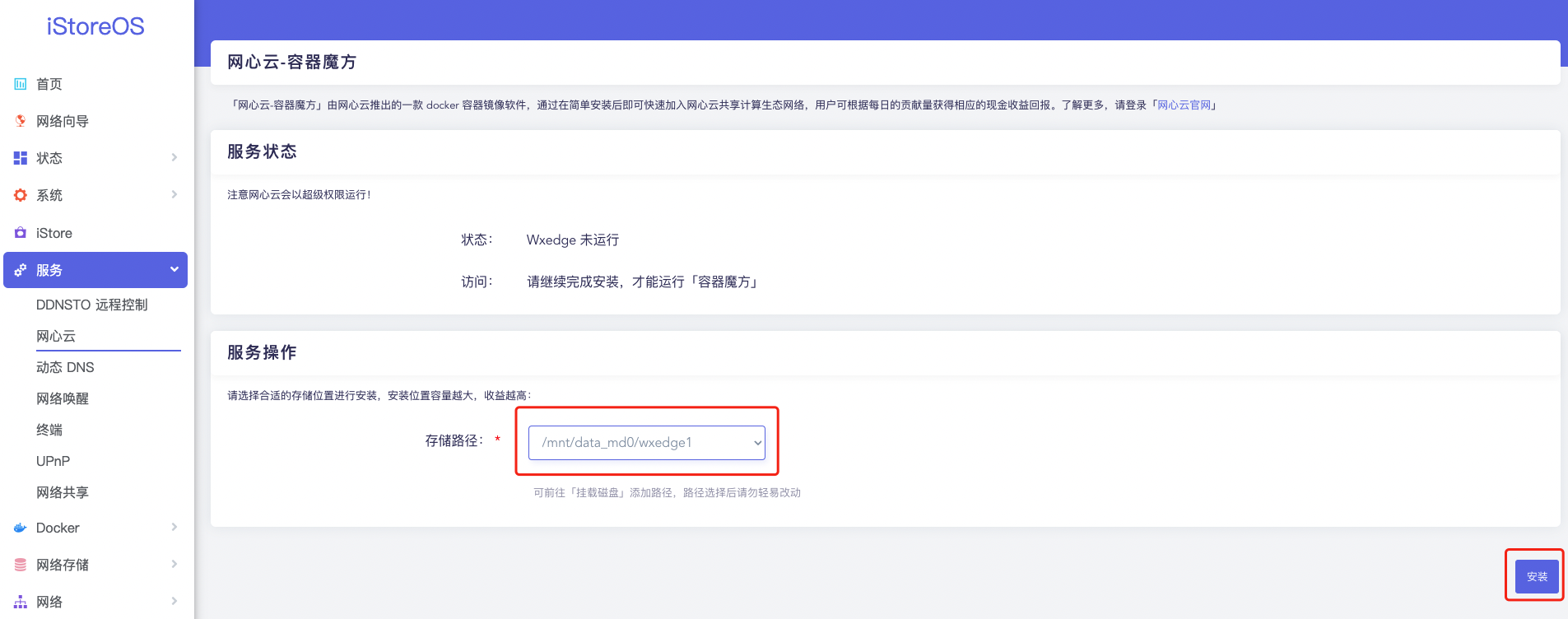Image resolution: width=1568 pixels, height=619 pixels.
Task: Click the 网络 topology icon
Action: (21, 602)
